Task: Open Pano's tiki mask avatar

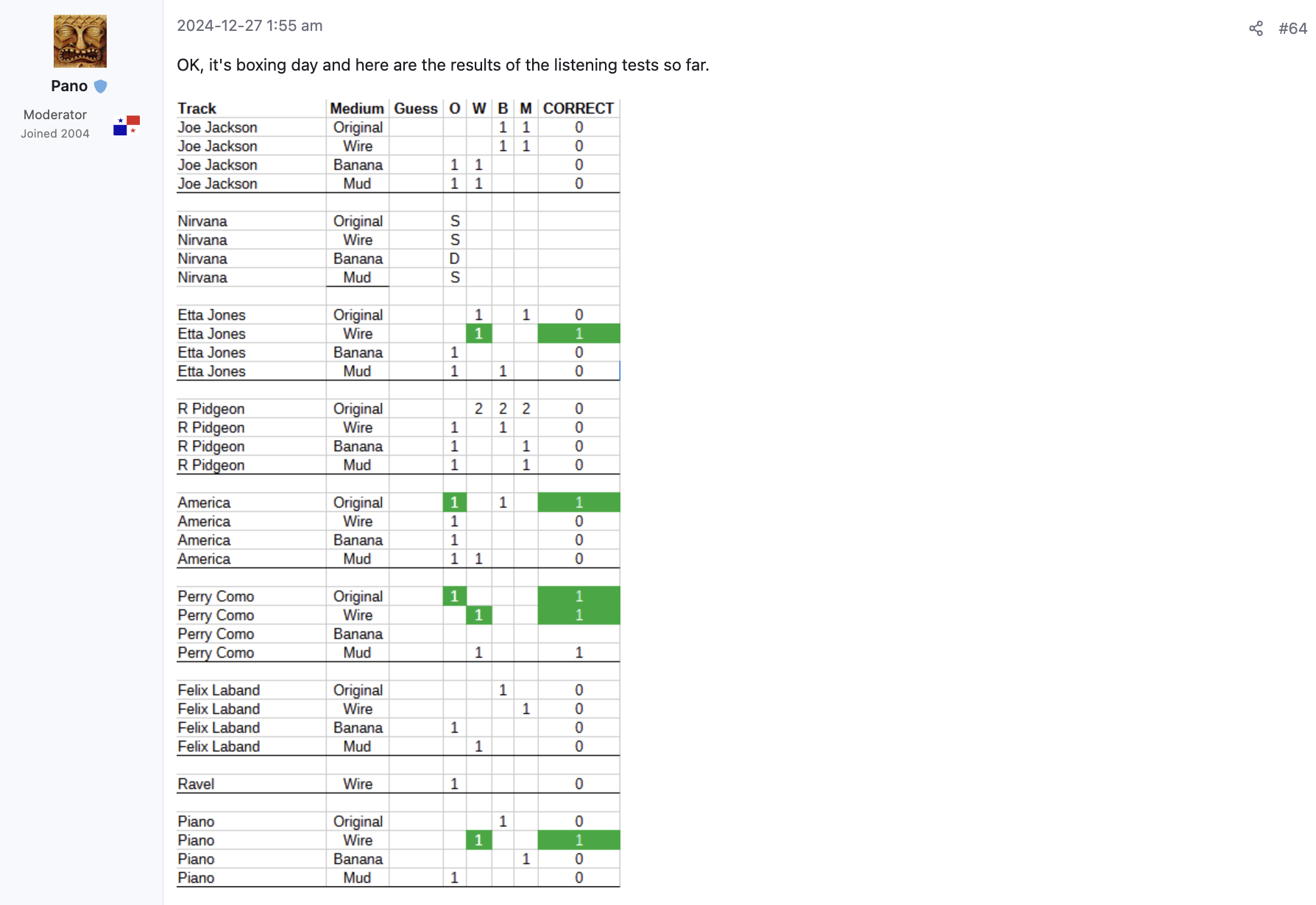Action: coord(80,41)
